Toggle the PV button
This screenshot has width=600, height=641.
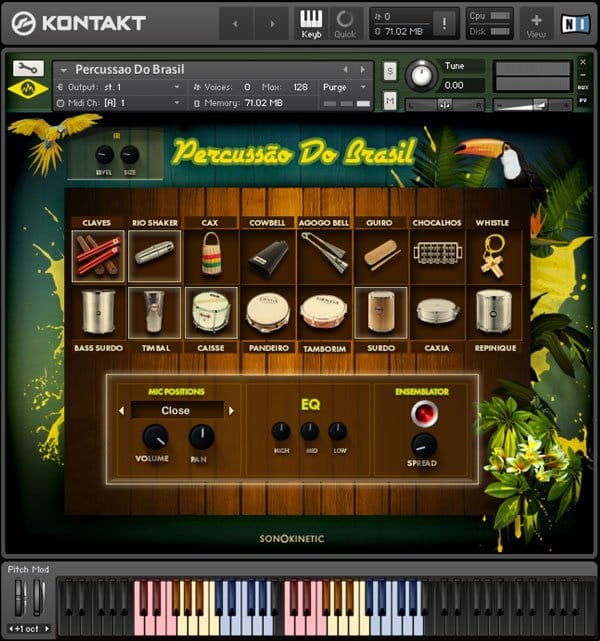tap(583, 100)
